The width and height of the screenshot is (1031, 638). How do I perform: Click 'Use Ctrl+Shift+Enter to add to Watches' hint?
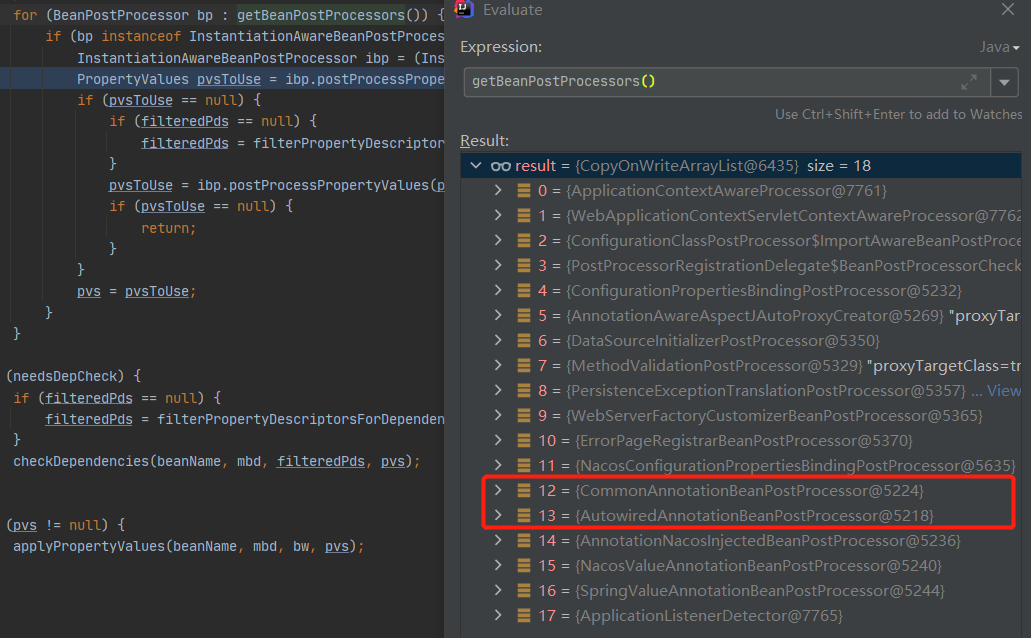pyautogui.click(x=898, y=114)
